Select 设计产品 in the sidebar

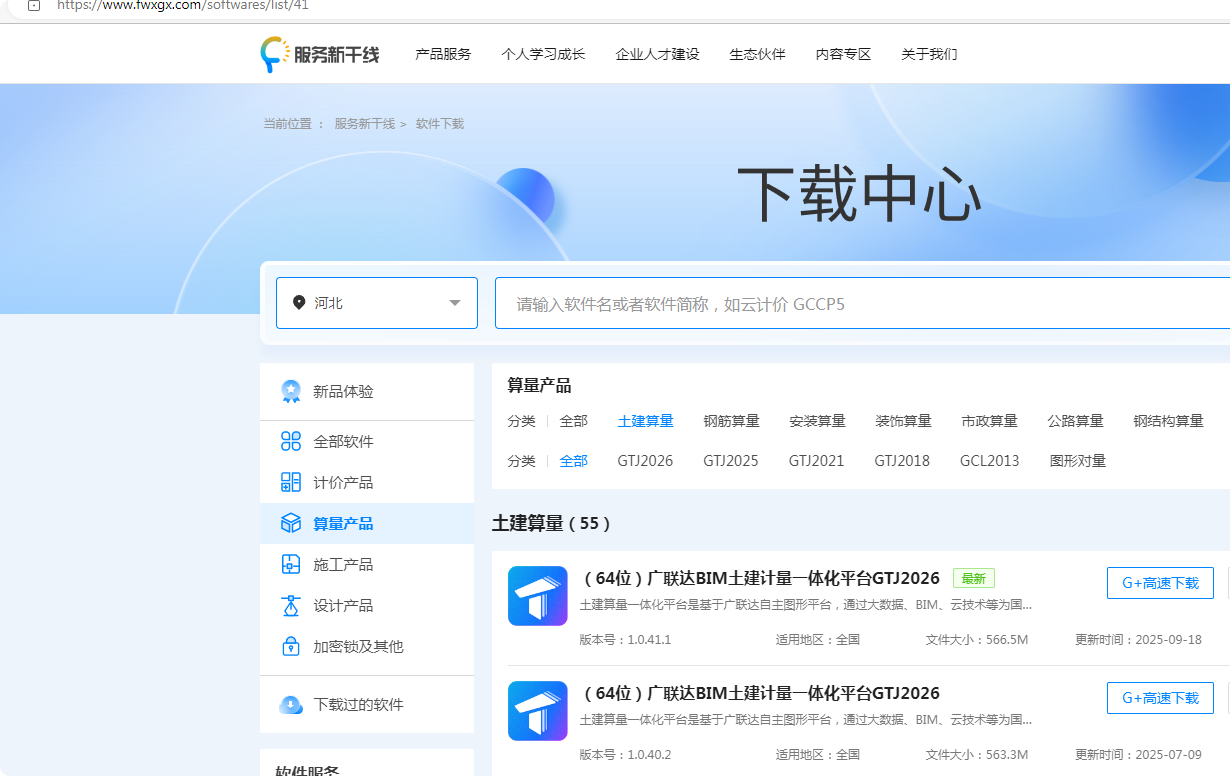click(x=367, y=605)
